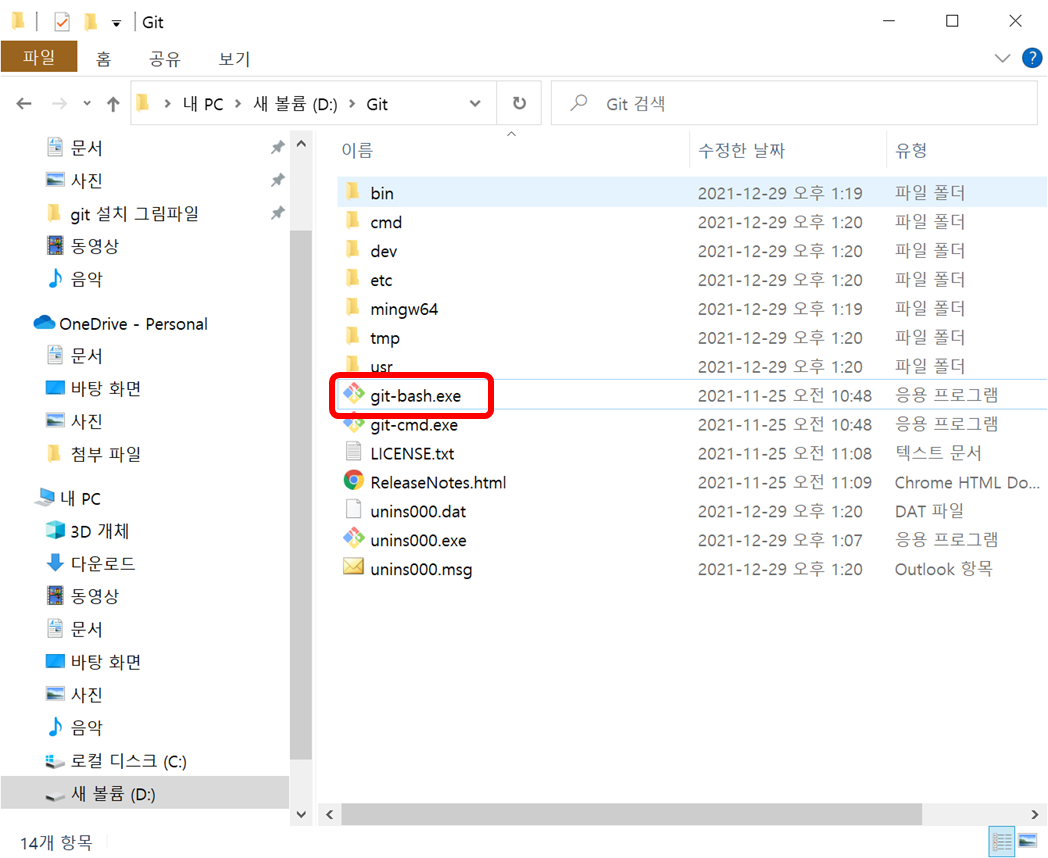The width and height of the screenshot is (1048, 858).
Task: Click the ReleaseNotes.html Chrome icon
Action: pyautogui.click(x=354, y=481)
